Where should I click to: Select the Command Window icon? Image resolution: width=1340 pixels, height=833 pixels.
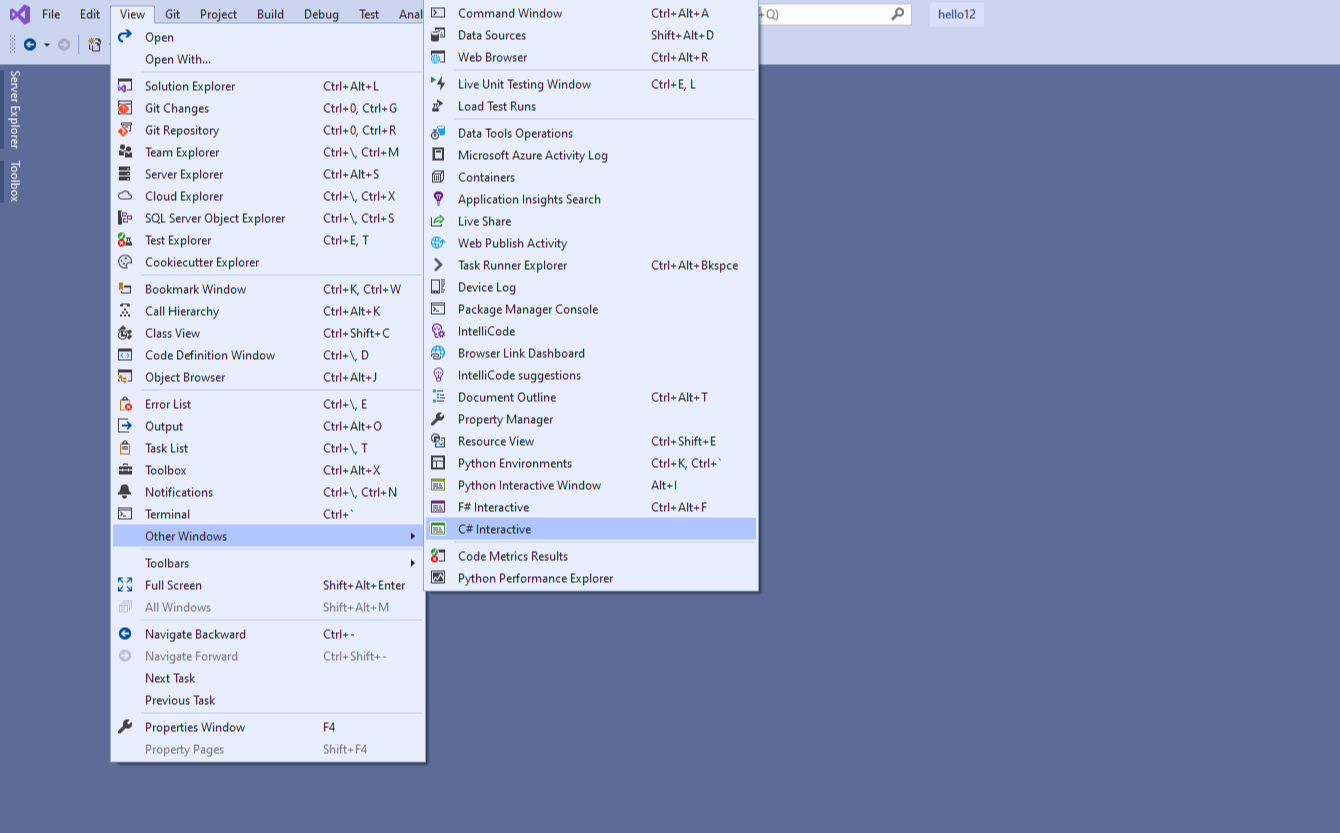click(438, 13)
